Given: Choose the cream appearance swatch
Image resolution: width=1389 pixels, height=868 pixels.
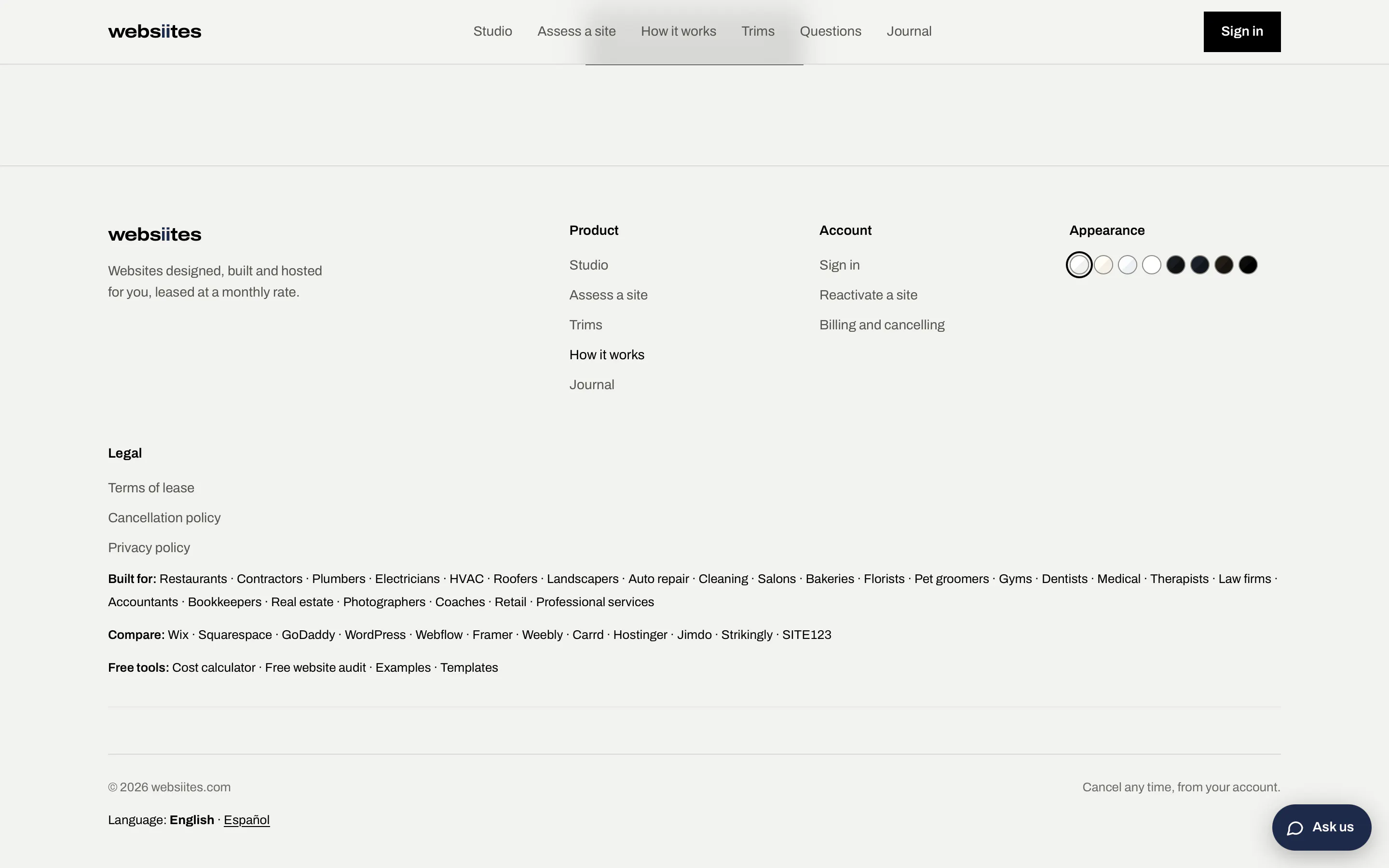Looking at the screenshot, I should 1103,265.
